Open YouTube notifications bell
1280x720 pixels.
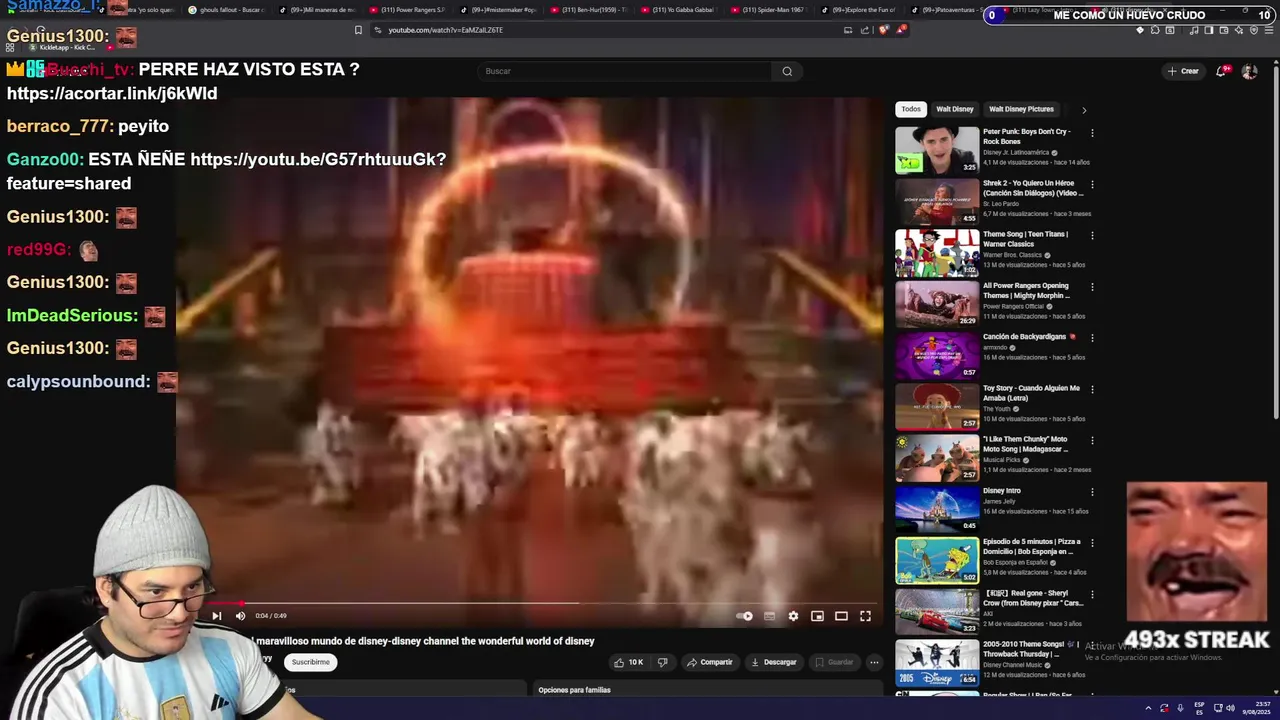pyautogui.click(x=1222, y=71)
